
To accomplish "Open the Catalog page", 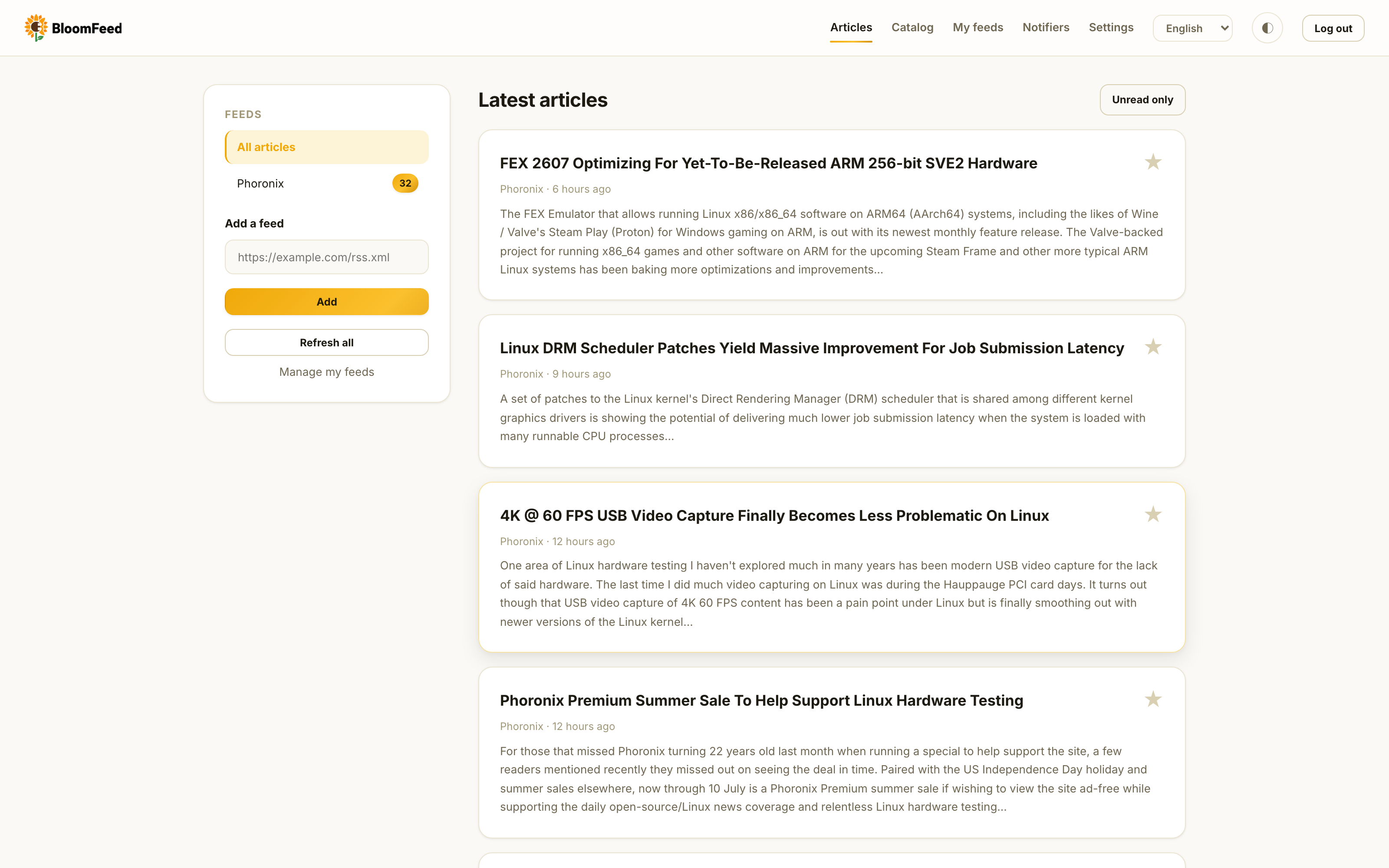I will 912,27.
